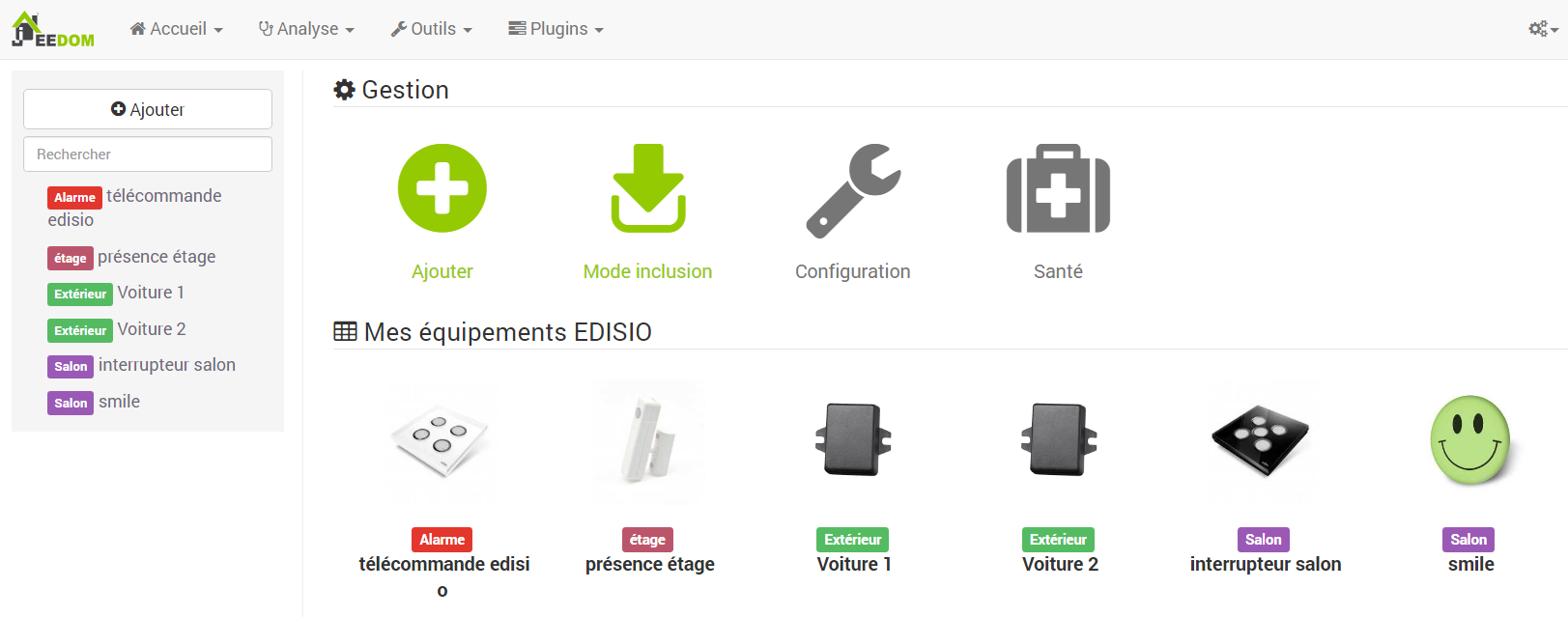
Task: Activate the Mode inclusion download icon
Action: coord(648,188)
